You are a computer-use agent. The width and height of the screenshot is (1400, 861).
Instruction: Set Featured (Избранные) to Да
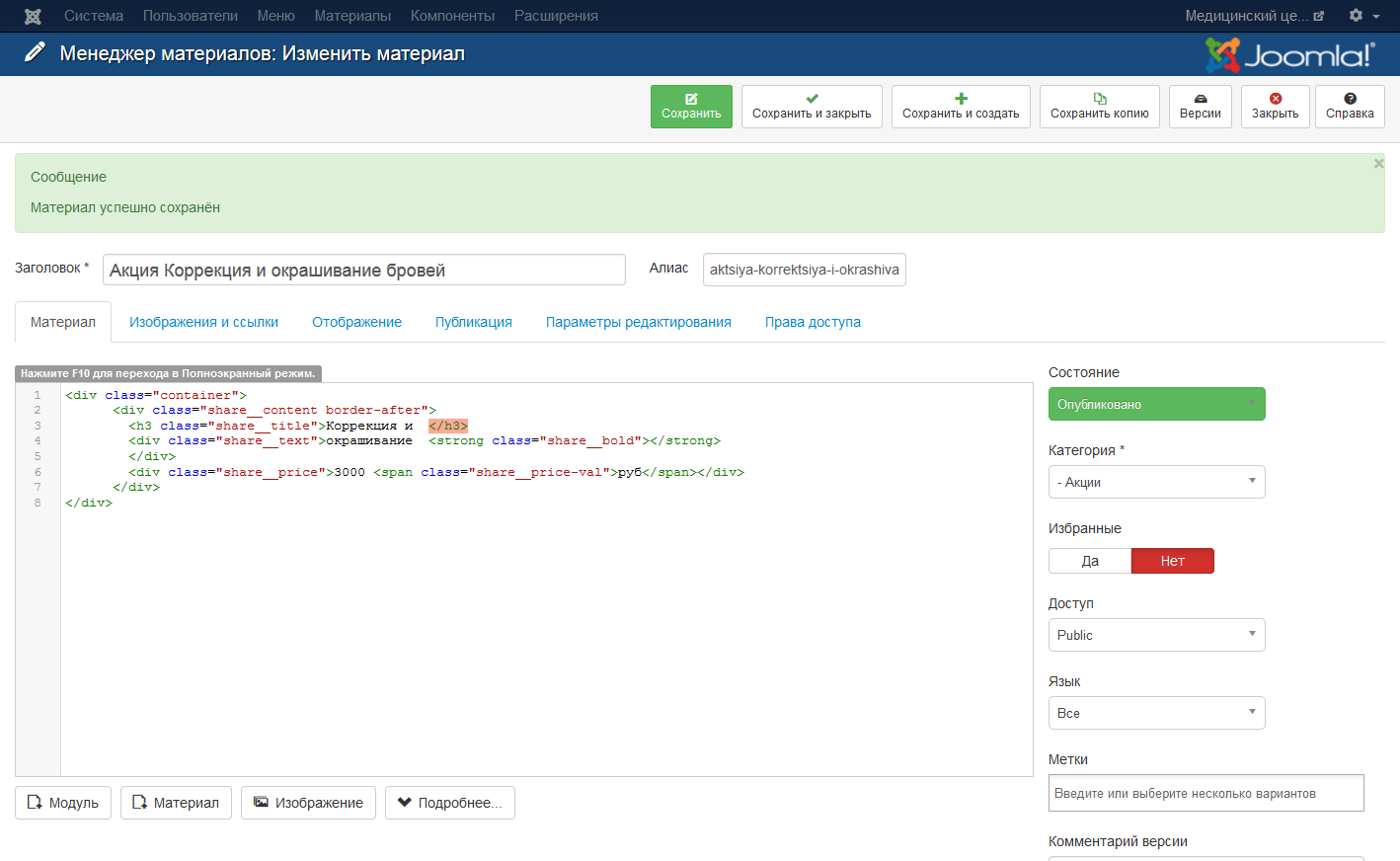tap(1090, 561)
